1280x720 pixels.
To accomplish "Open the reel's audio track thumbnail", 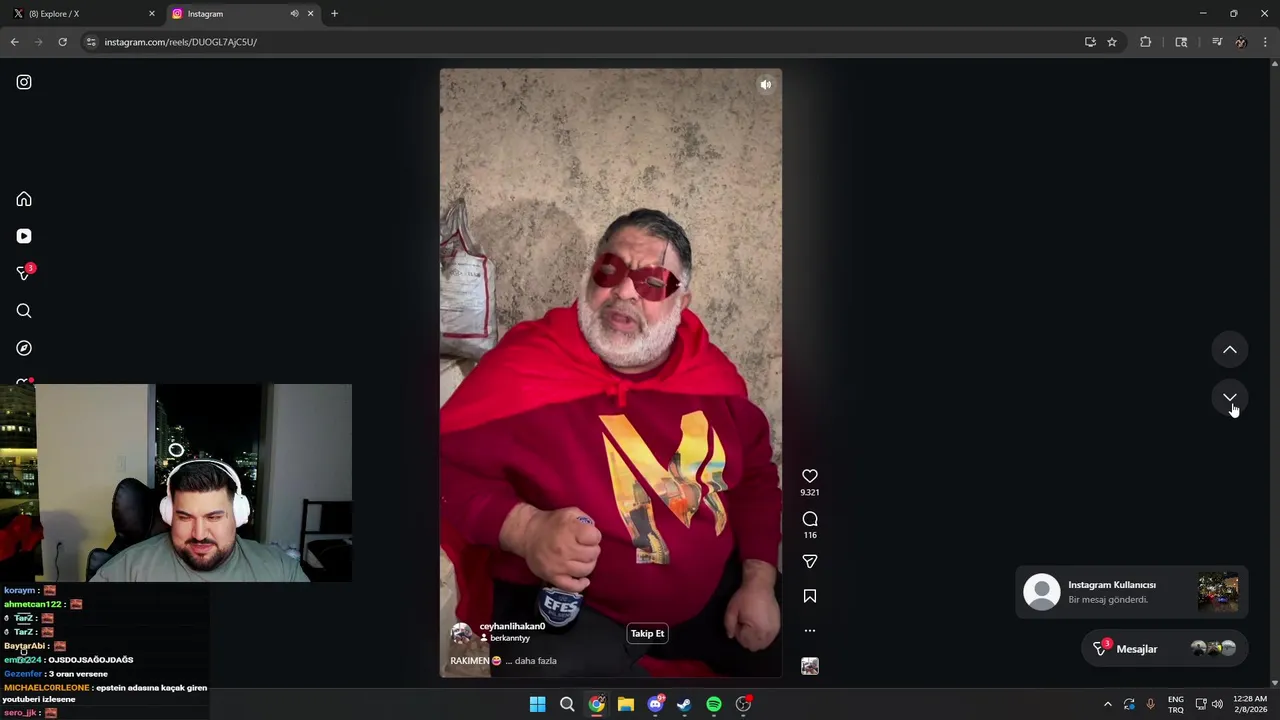I will click(x=810, y=666).
